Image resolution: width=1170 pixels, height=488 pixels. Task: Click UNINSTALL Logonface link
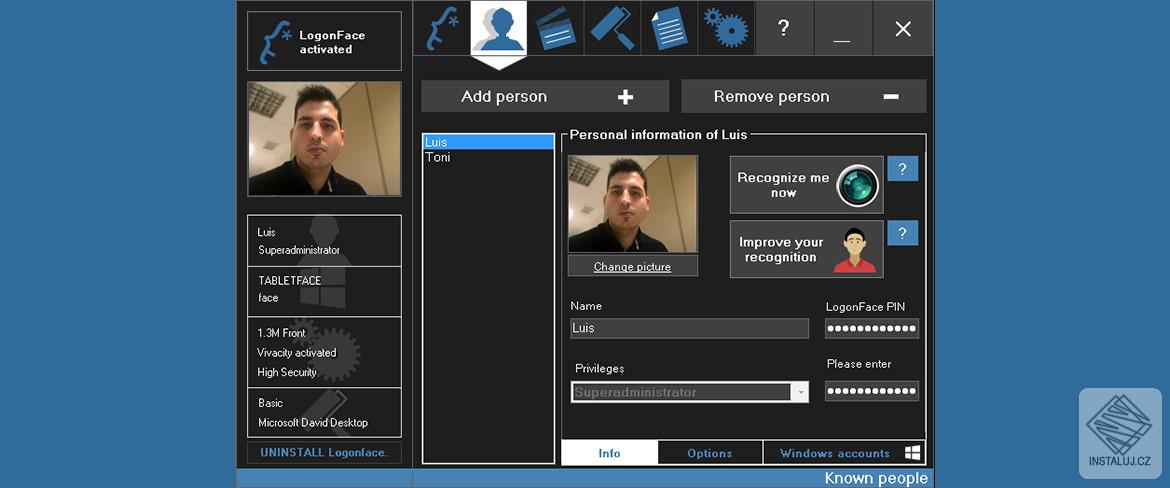click(x=324, y=452)
